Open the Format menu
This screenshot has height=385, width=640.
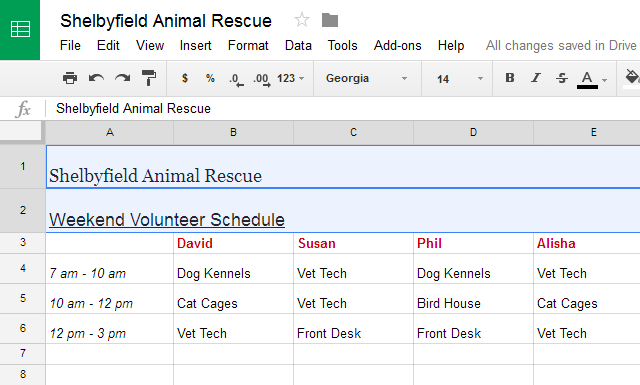pyautogui.click(x=248, y=45)
